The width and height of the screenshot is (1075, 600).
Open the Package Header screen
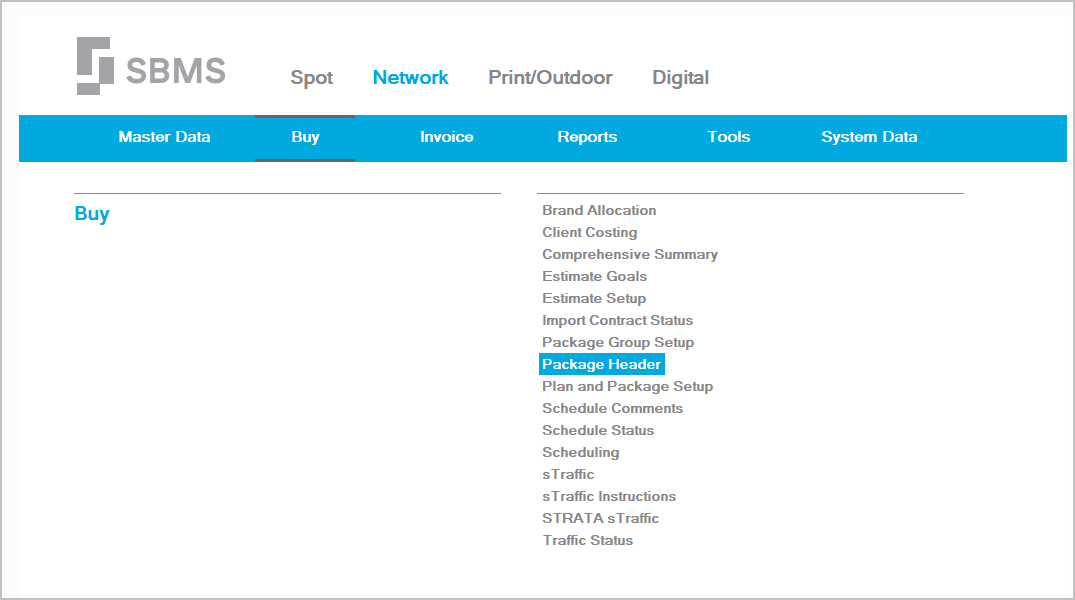tap(602, 364)
